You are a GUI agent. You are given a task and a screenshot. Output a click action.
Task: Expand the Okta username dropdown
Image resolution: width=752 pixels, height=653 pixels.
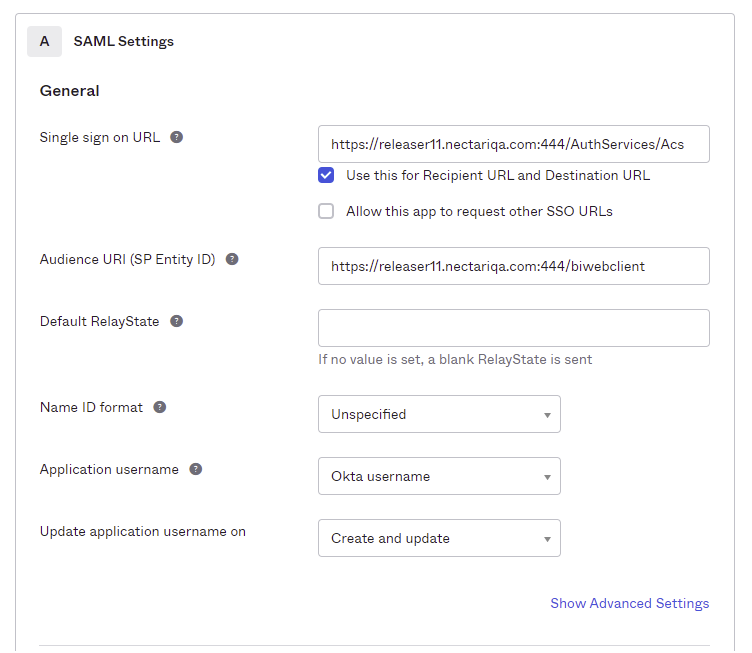(x=439, y=476)
